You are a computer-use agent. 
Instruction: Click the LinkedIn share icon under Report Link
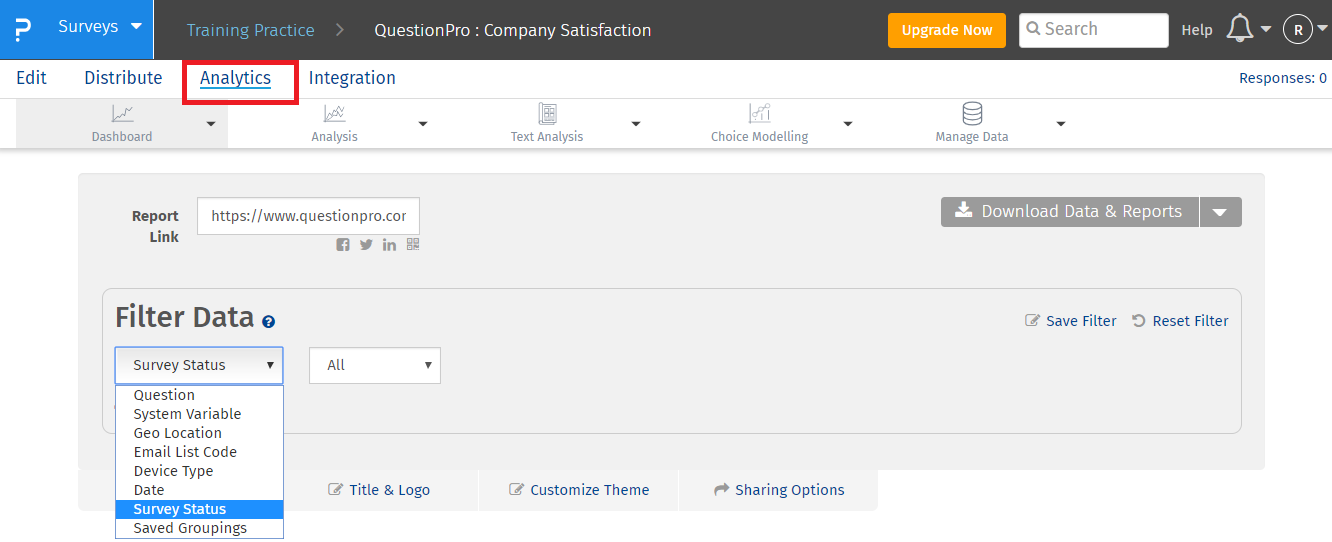[389, 245]
